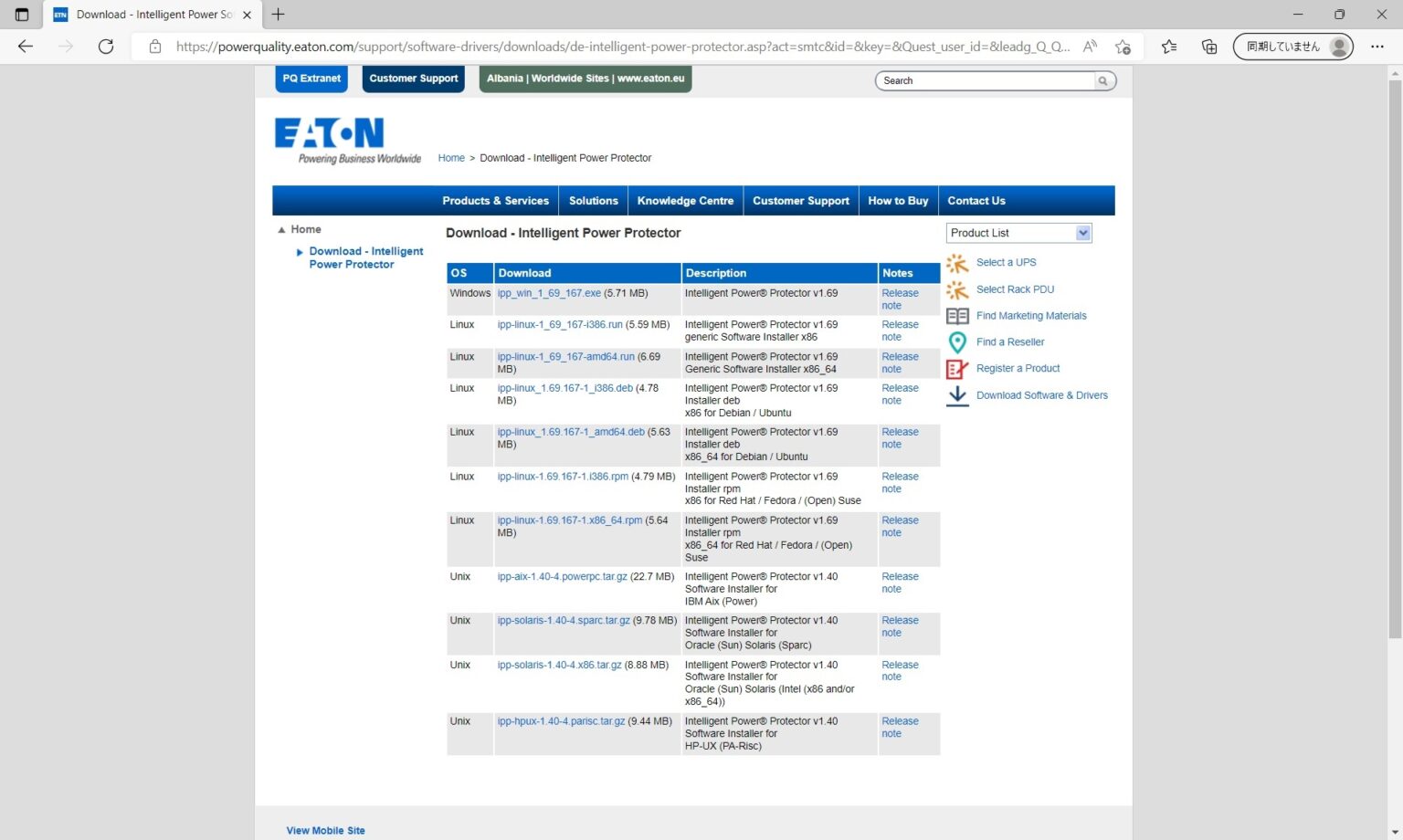Click the Find a Reseller map pin icon
This screenshot has height=840, width=1403.
coord(956,342)
